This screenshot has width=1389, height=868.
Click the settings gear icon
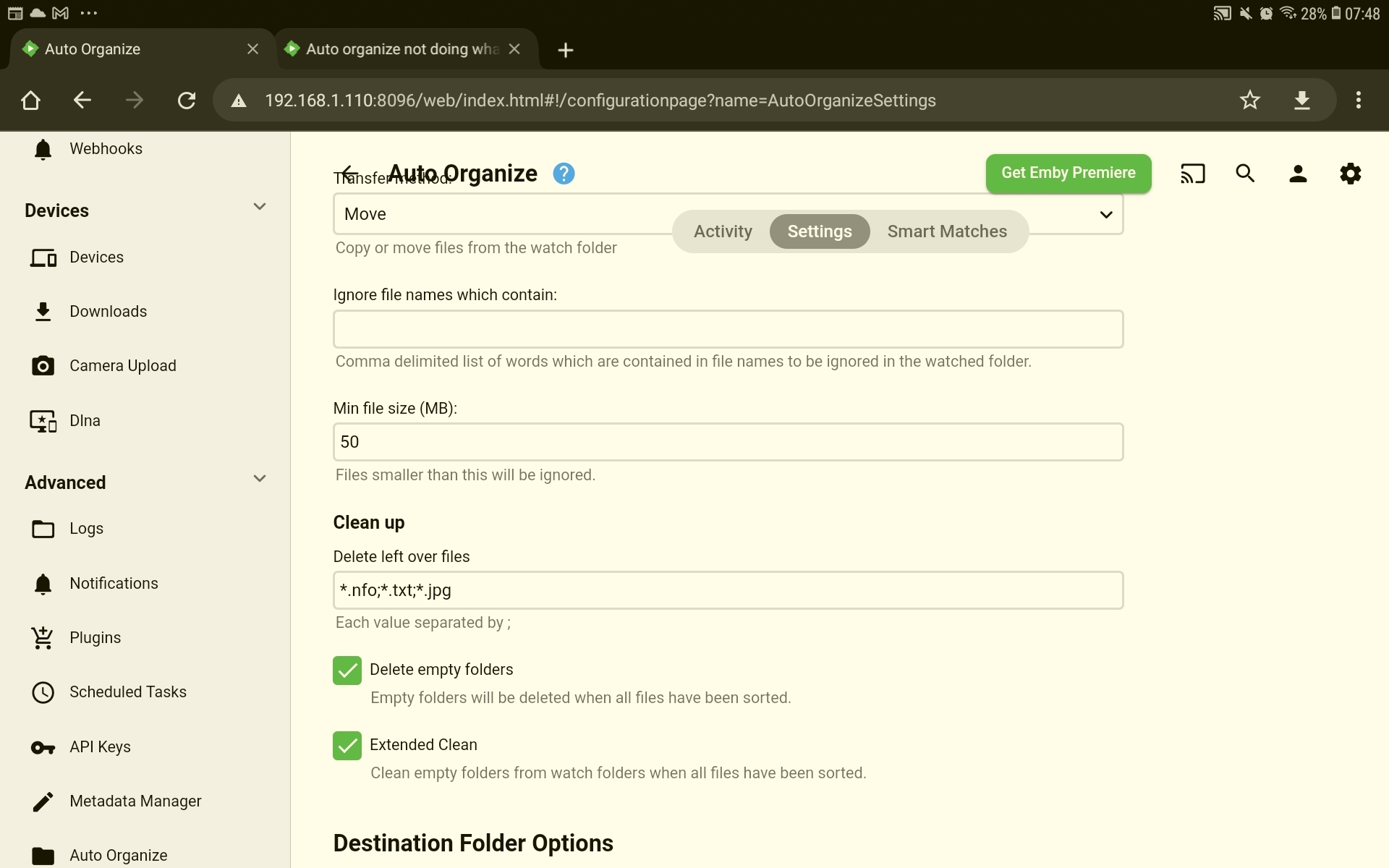pos(1350,174)
